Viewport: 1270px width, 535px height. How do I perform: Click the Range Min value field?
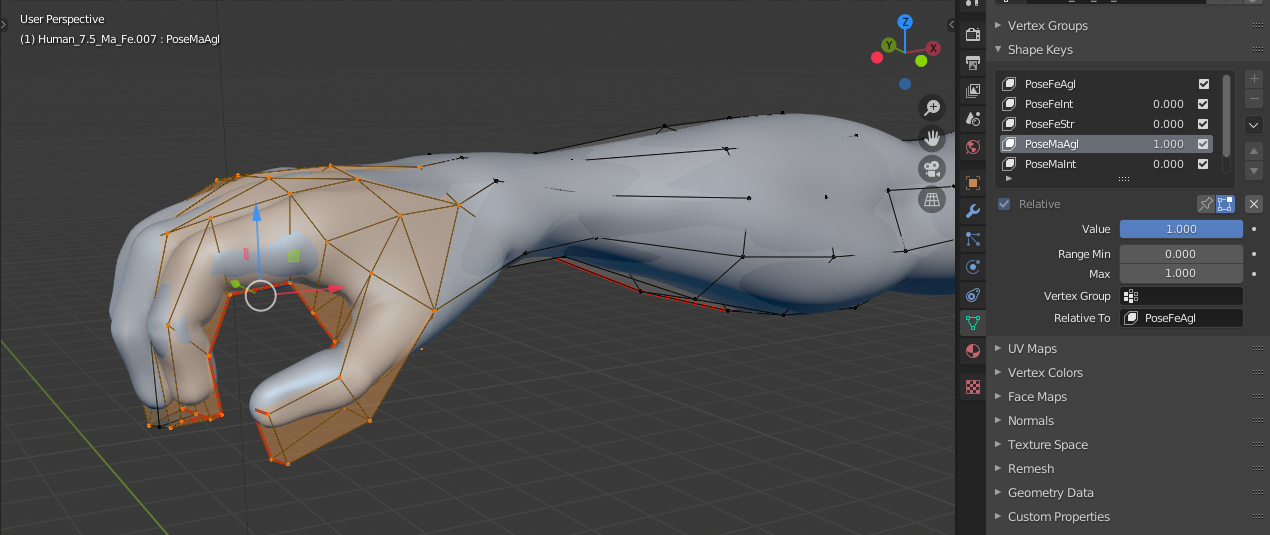pos(1181,254)
